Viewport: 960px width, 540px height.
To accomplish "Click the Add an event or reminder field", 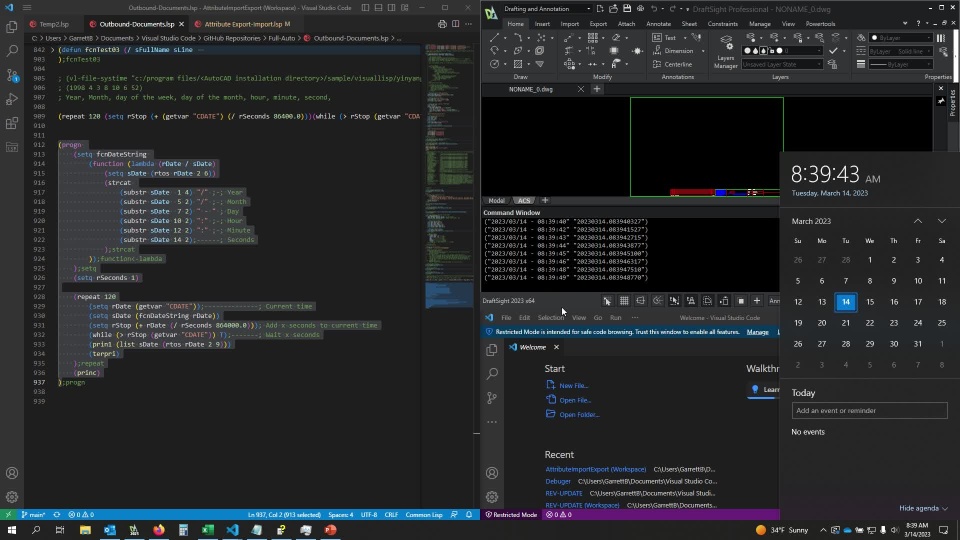I will click(x=869, y=411).
